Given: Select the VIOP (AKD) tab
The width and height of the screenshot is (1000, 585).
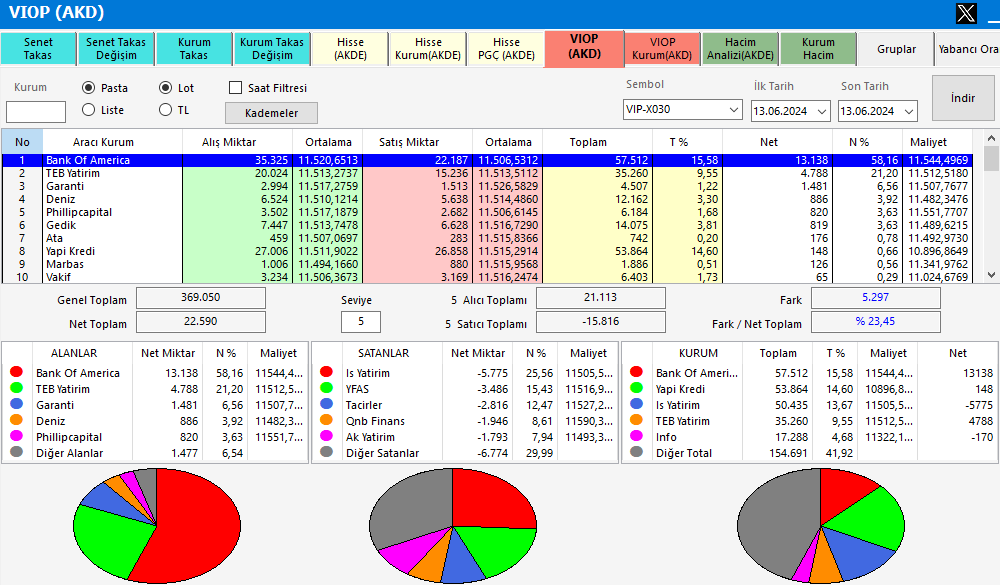Looking at the screenshot, I should pos(584,47).
